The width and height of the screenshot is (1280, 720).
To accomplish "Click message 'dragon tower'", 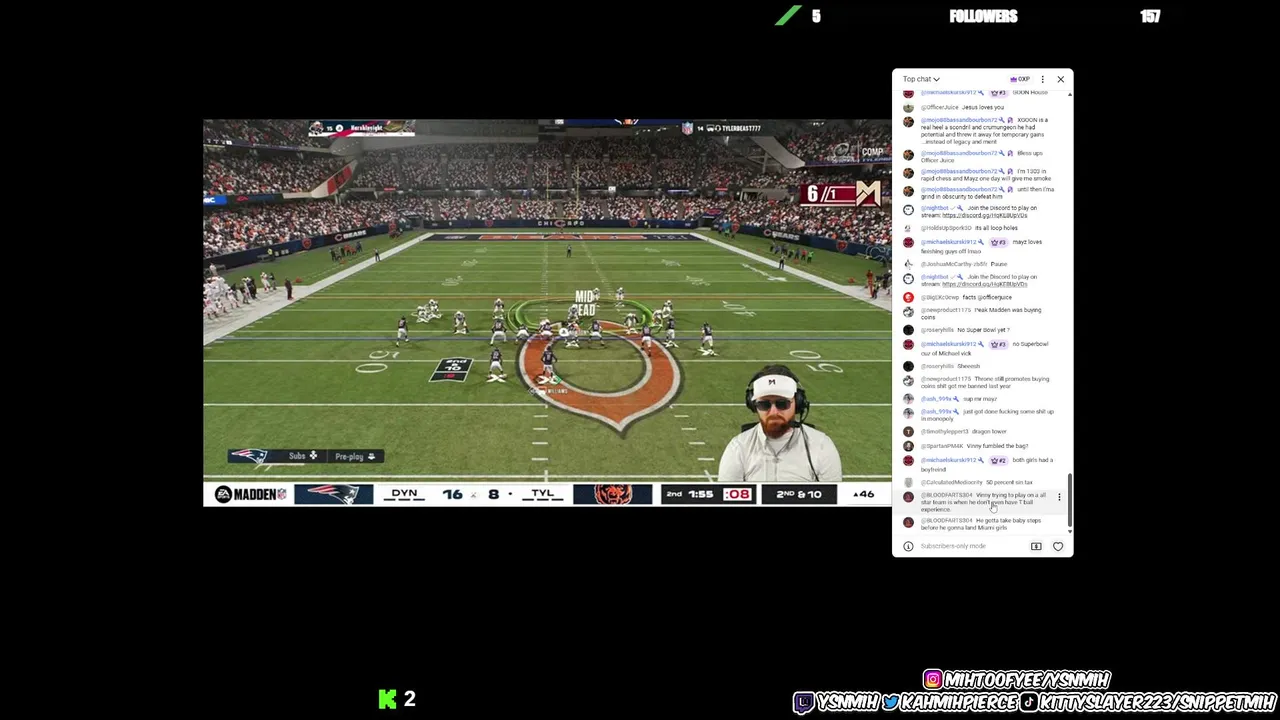I will [x=989, y=432].
